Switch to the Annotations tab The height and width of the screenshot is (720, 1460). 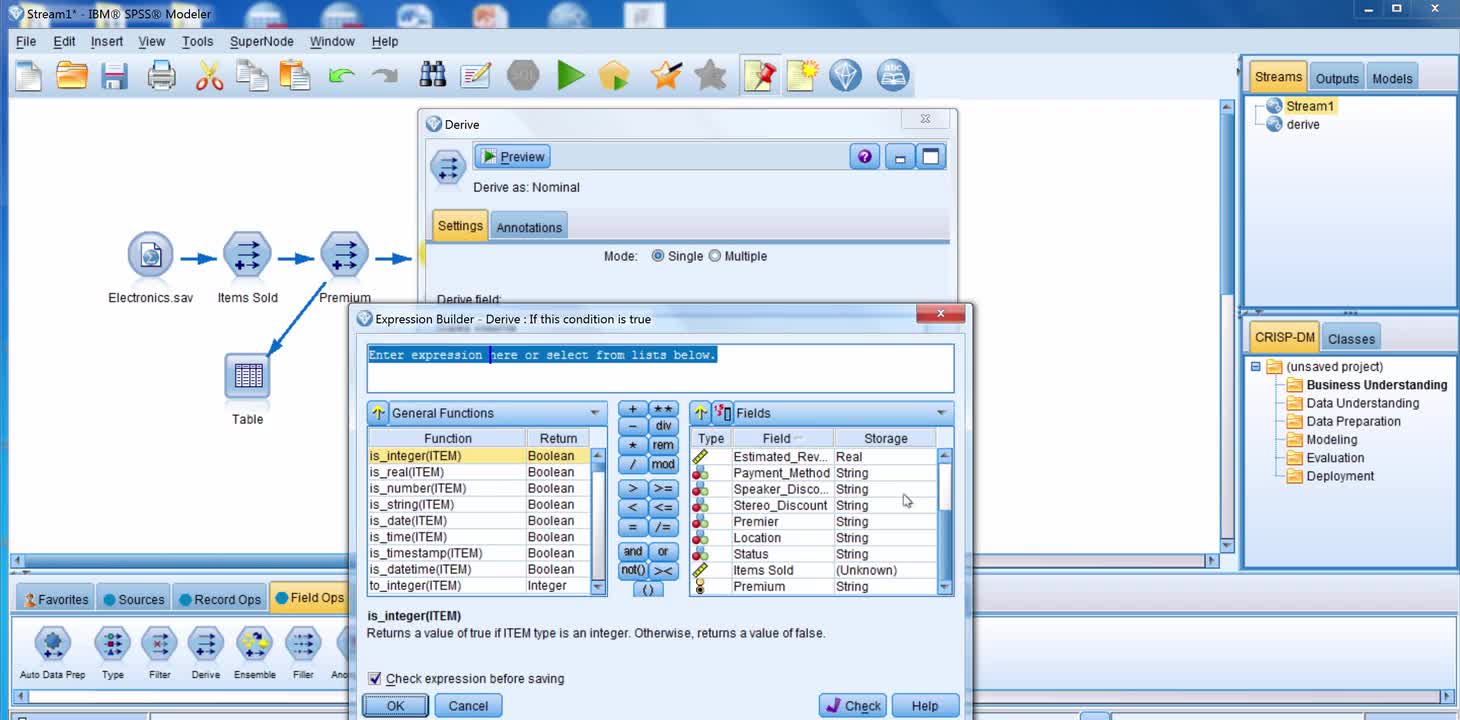[x=529, y=227]
